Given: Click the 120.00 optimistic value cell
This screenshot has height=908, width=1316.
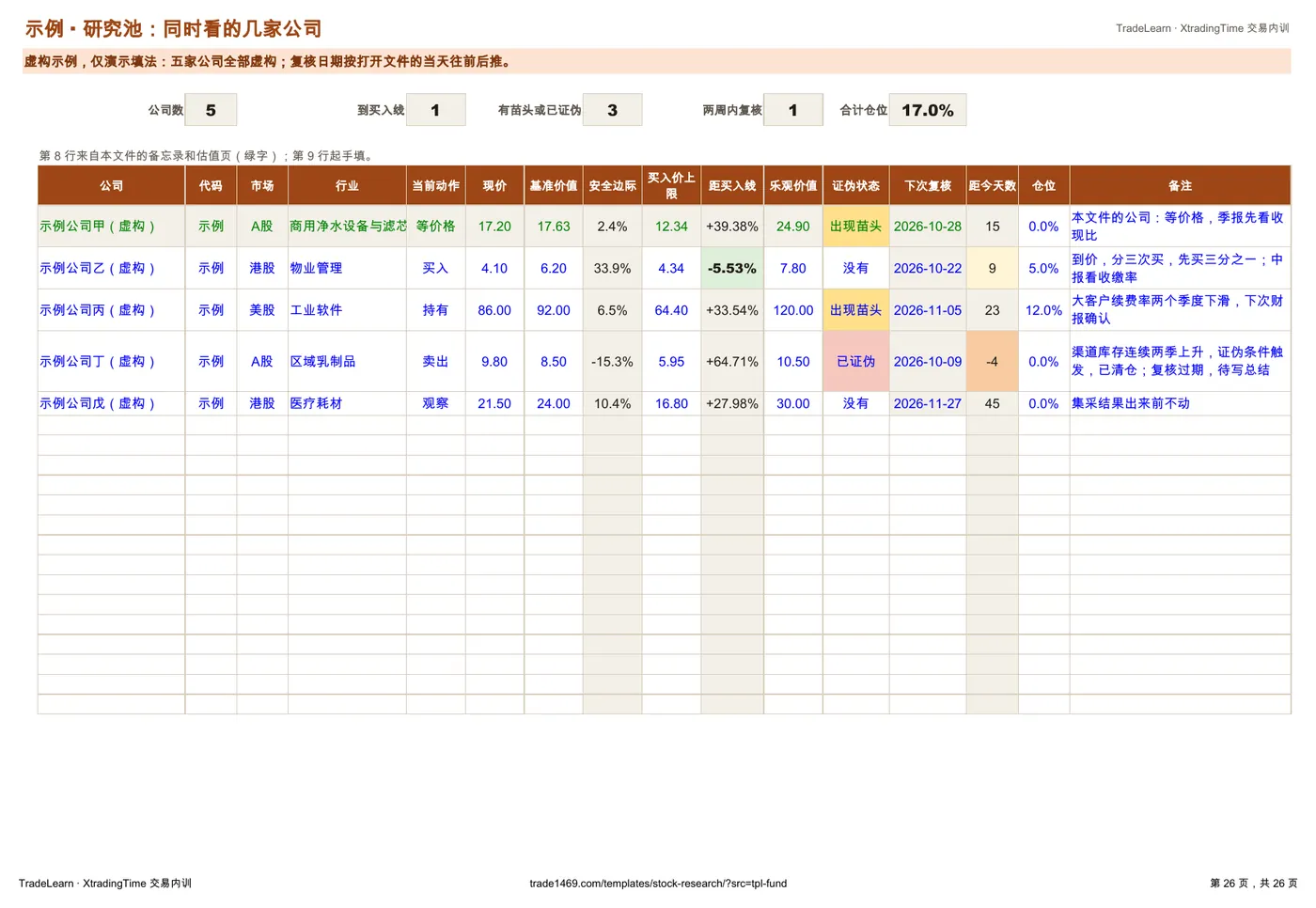Looking at the screenshot, I should 792,310.
